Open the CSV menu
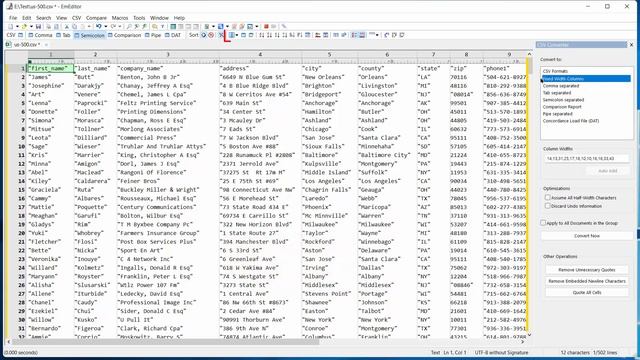 point(76,18)
